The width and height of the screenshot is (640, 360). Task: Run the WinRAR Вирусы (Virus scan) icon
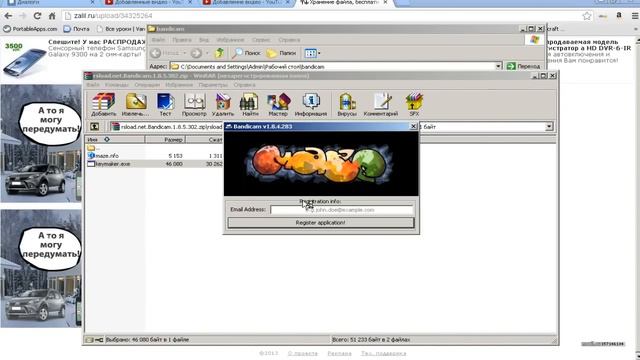347,104
